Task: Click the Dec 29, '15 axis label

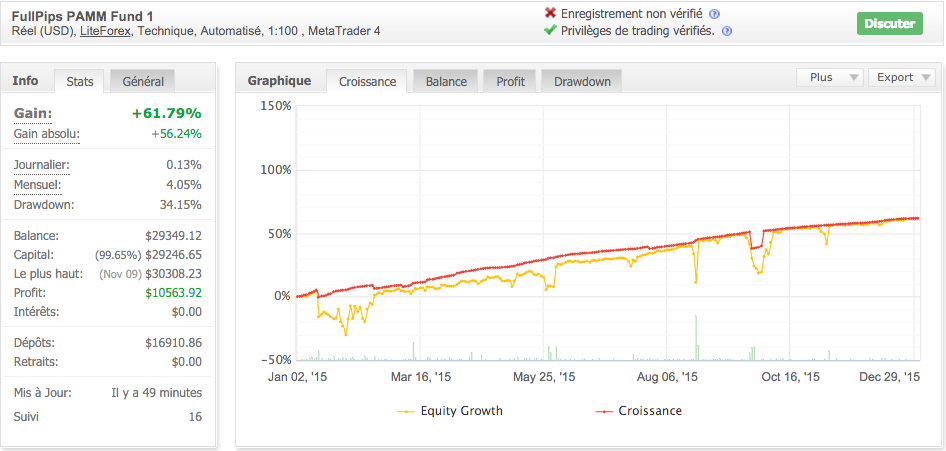Action: [889, 377]
